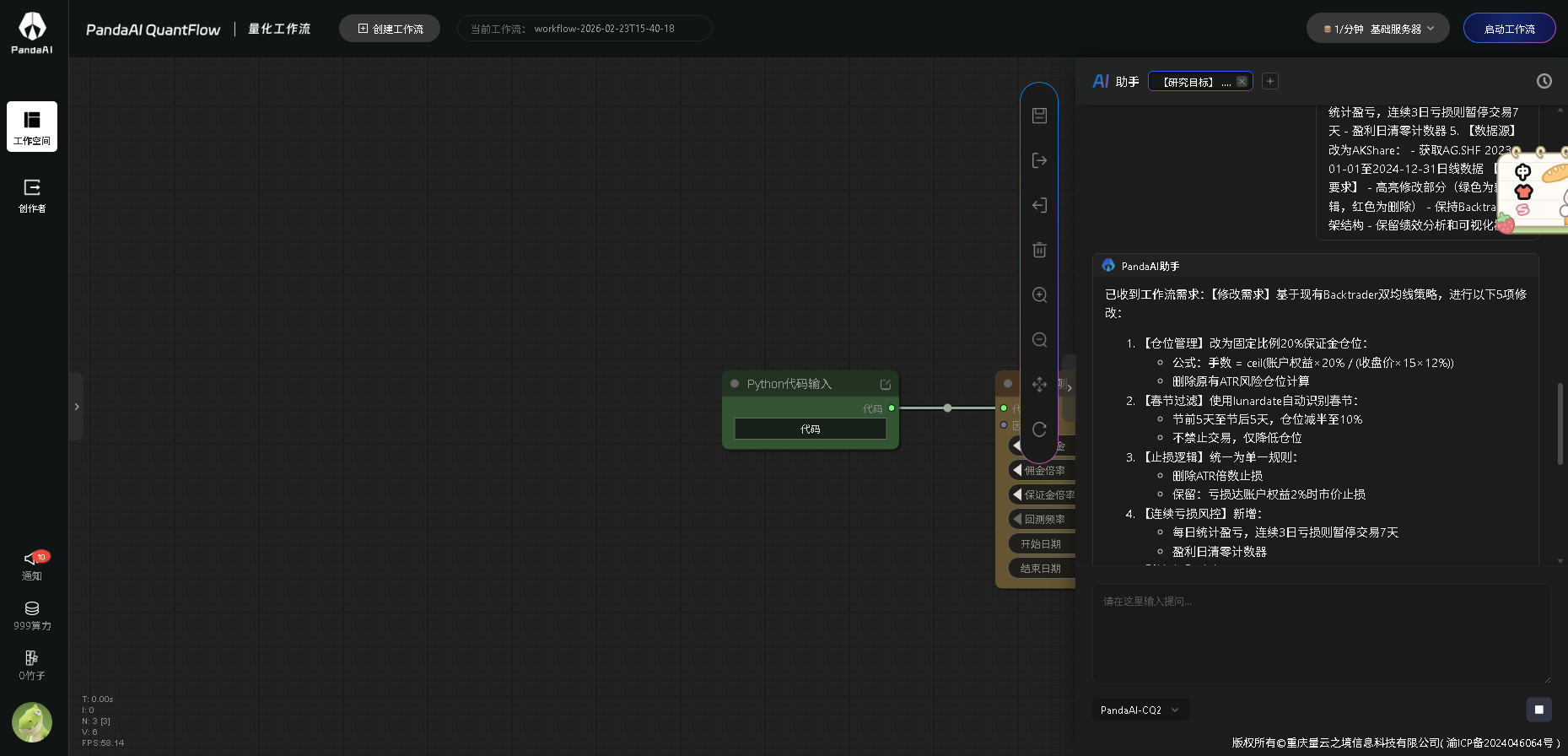Click the import arrow icon in floating toolbar

tap(1039, 205)
